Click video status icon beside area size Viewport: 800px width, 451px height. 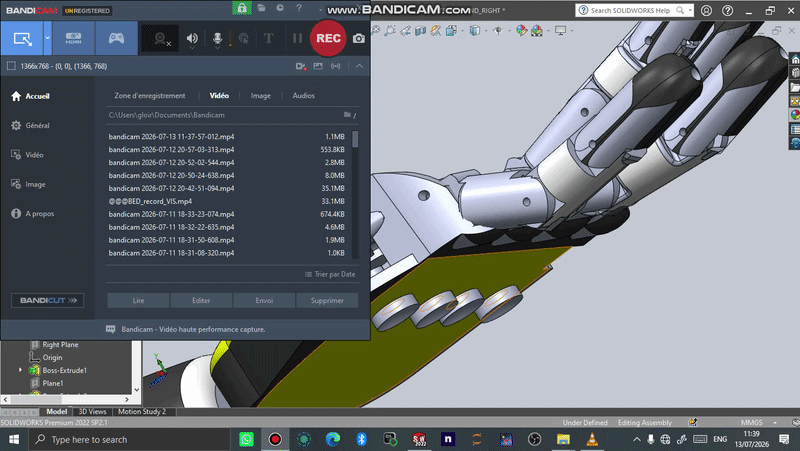(301, 66)
